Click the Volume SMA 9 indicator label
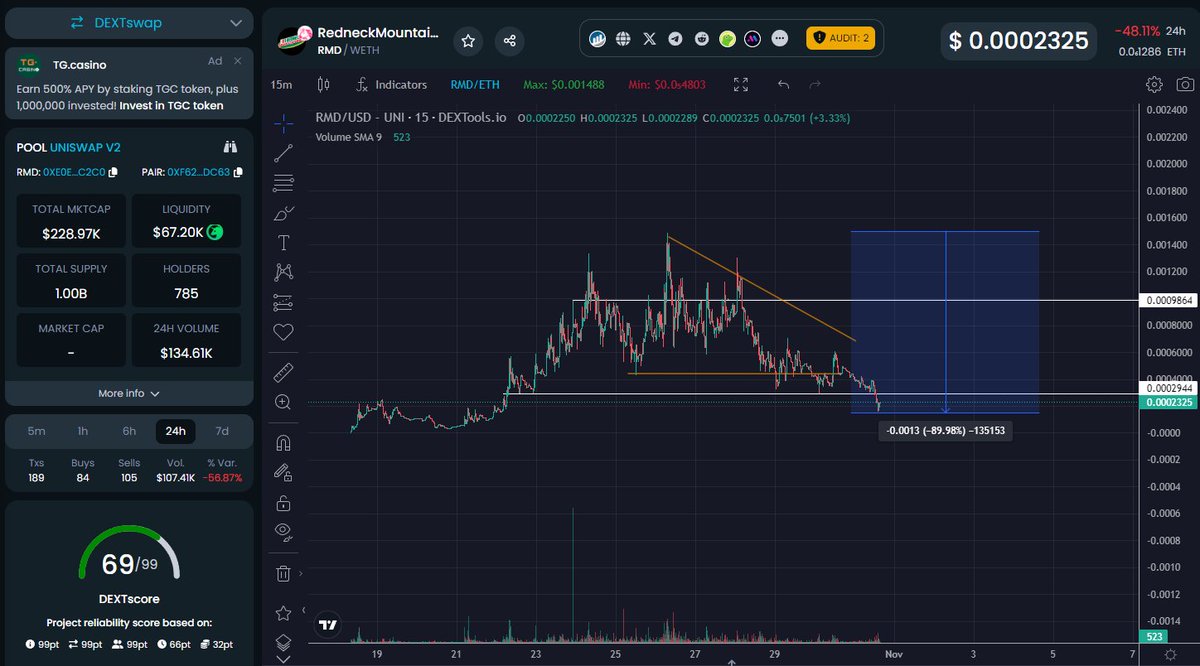1200x666 pixels. (x=349, y=137)
